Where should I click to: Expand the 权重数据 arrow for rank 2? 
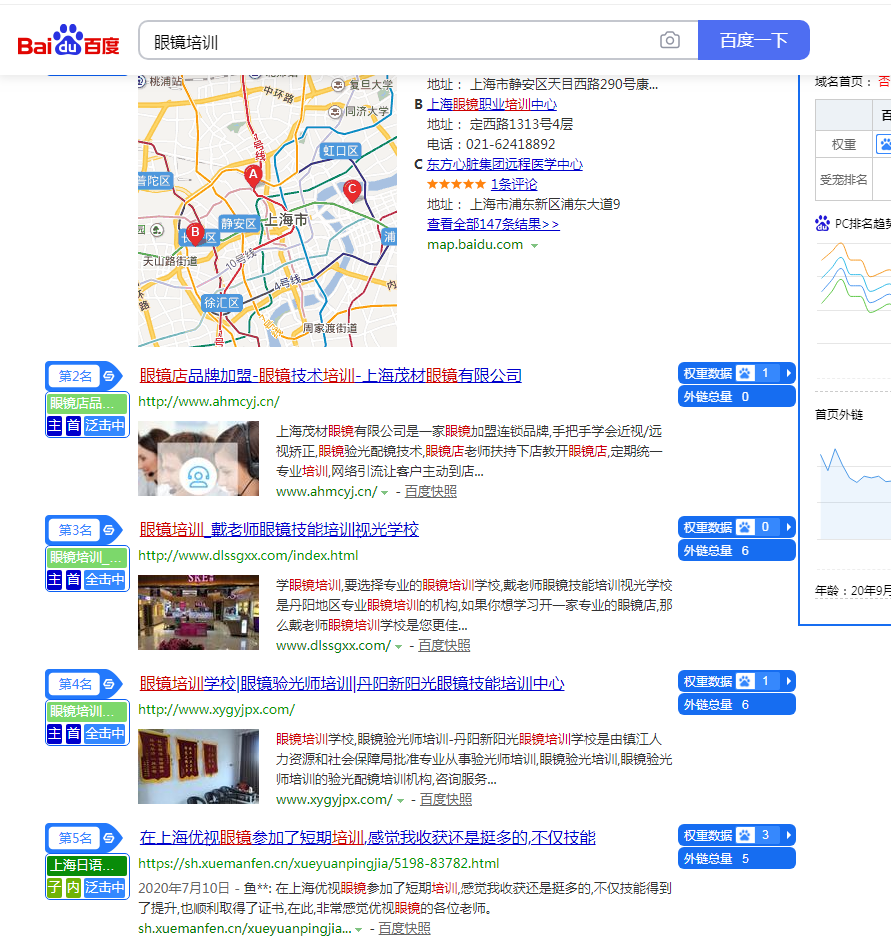pyautogui.click(x=788, y=373)
